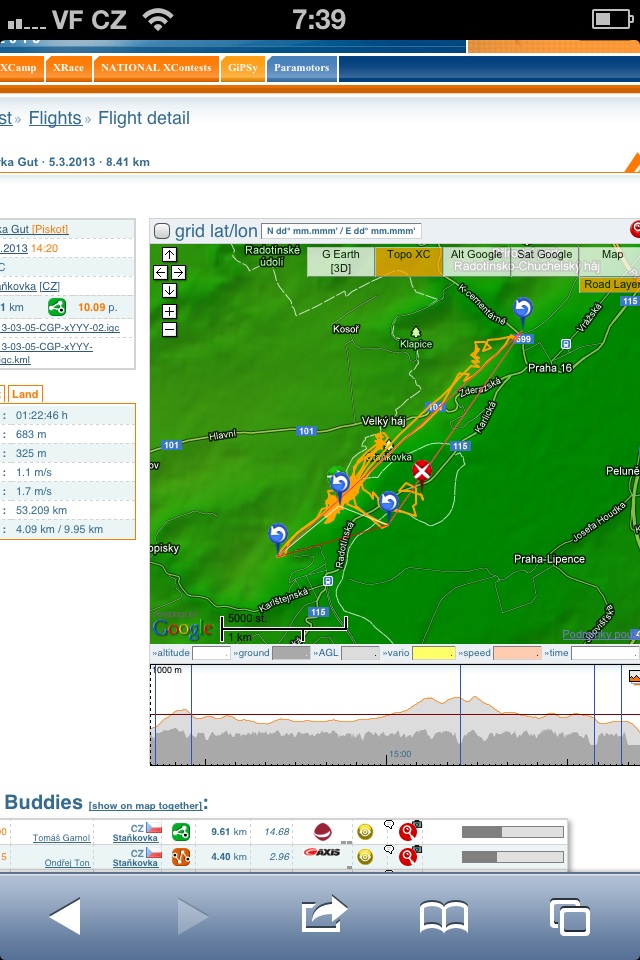Switch map to Alt Google
640x960 pixels.
tap(476, 261)
